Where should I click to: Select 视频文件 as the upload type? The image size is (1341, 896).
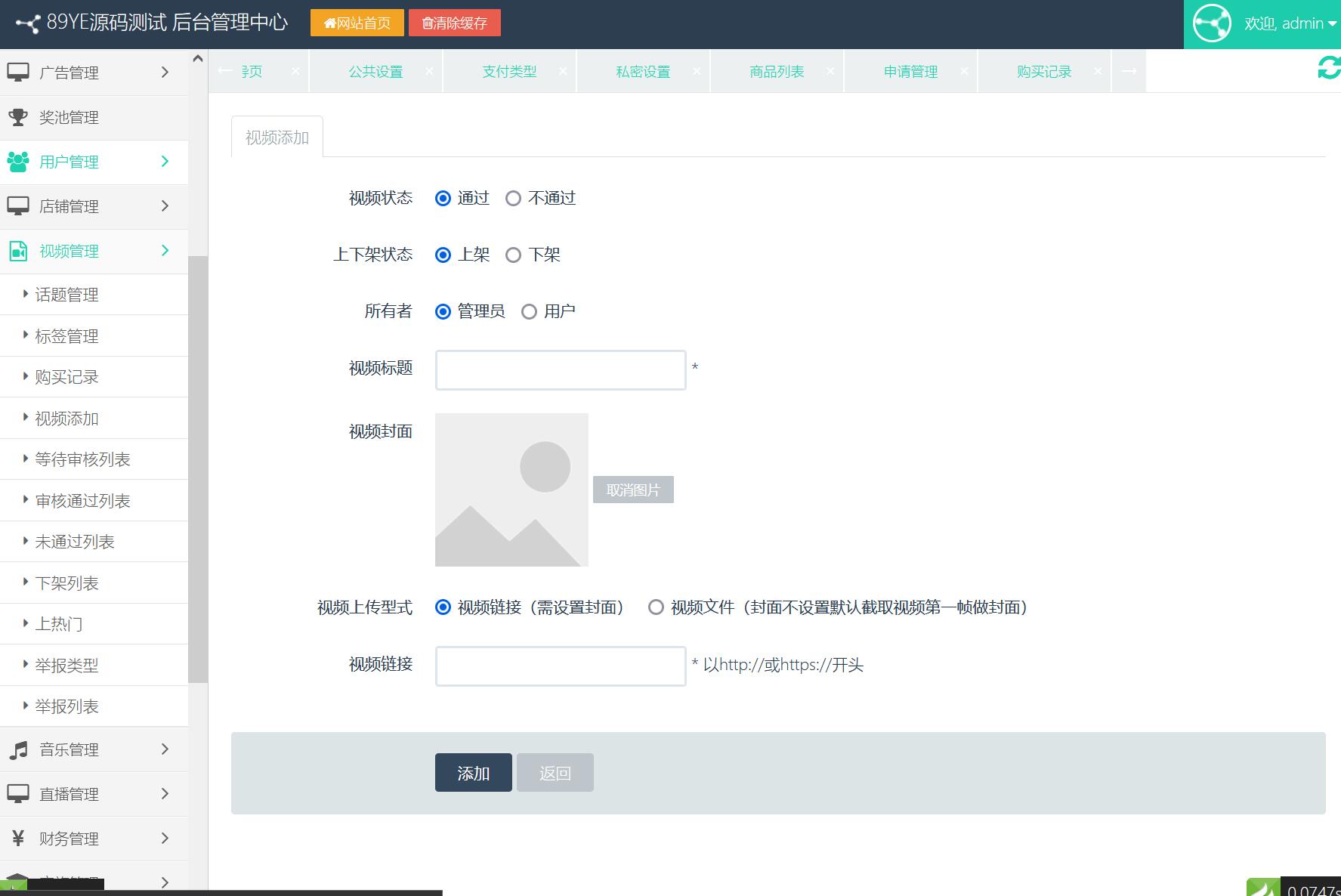pyautogui.click(x=656, y=607)
